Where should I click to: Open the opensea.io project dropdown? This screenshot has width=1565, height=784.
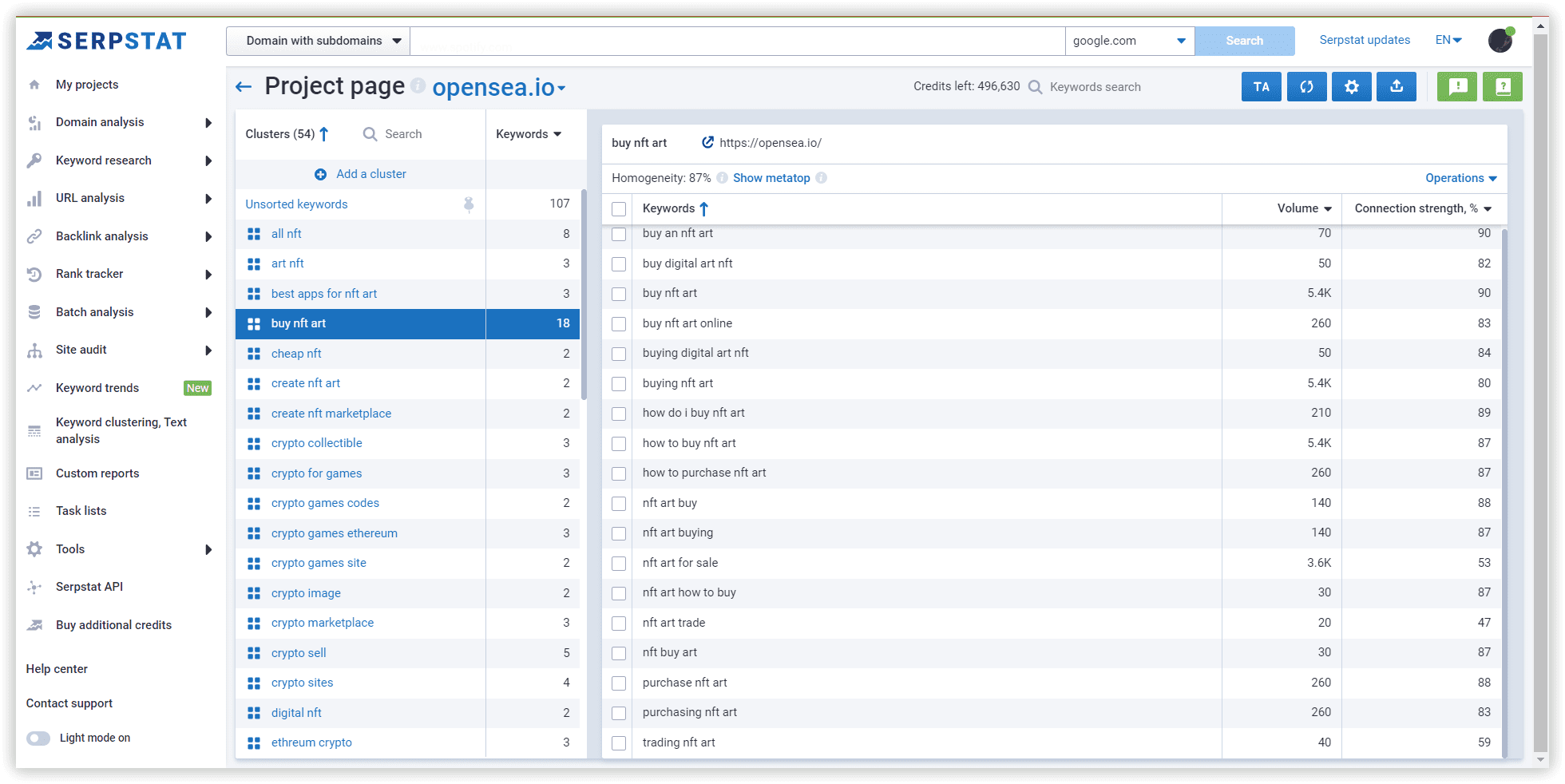click(499, 87)
